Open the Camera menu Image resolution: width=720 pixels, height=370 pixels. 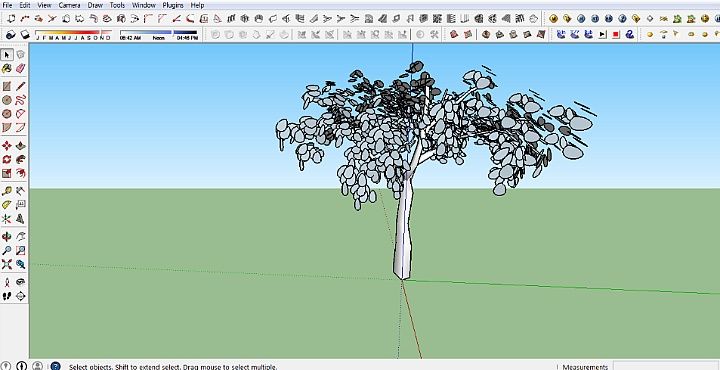(69, 5)
